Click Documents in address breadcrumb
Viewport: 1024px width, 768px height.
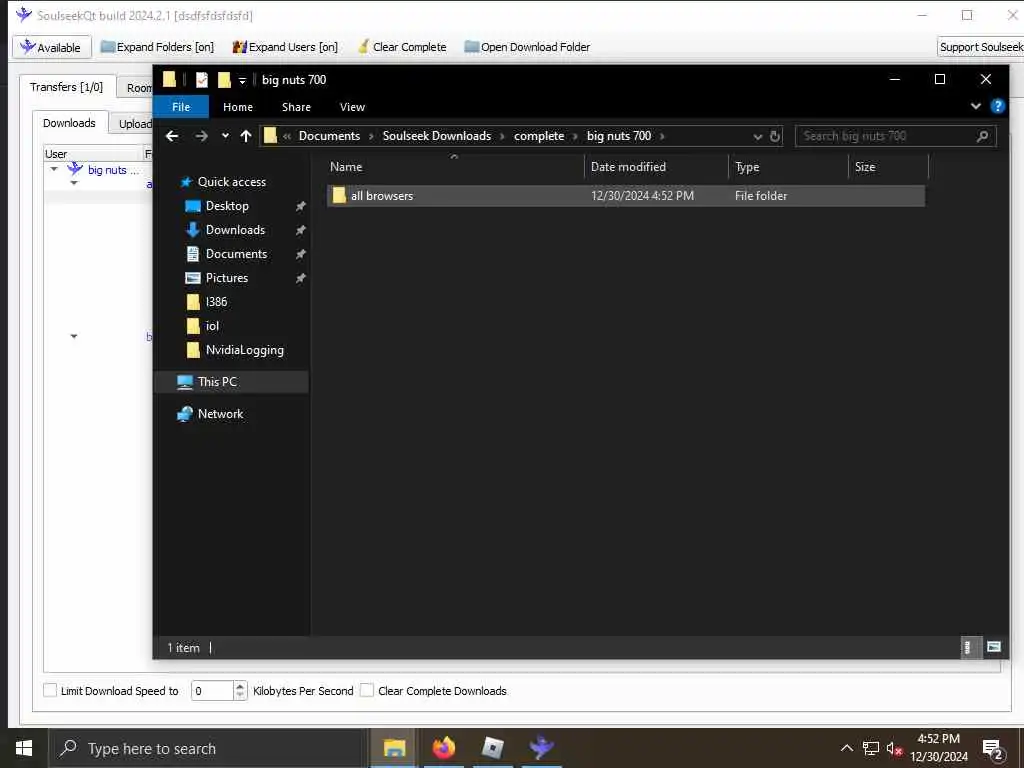click(329, 136)
